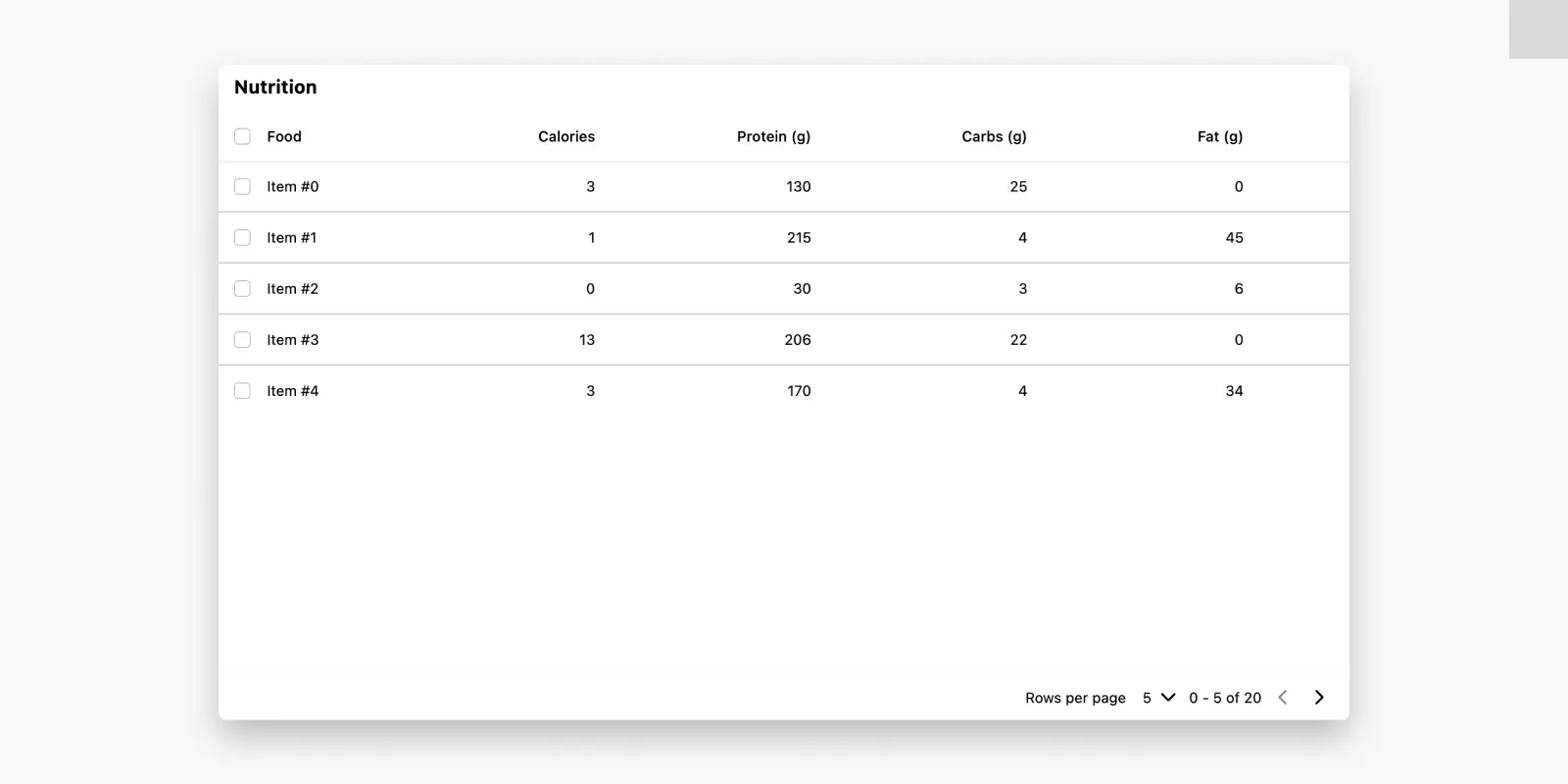Check the box for Item #0
The image size is (1568, 784).
(x=242, y=186)
